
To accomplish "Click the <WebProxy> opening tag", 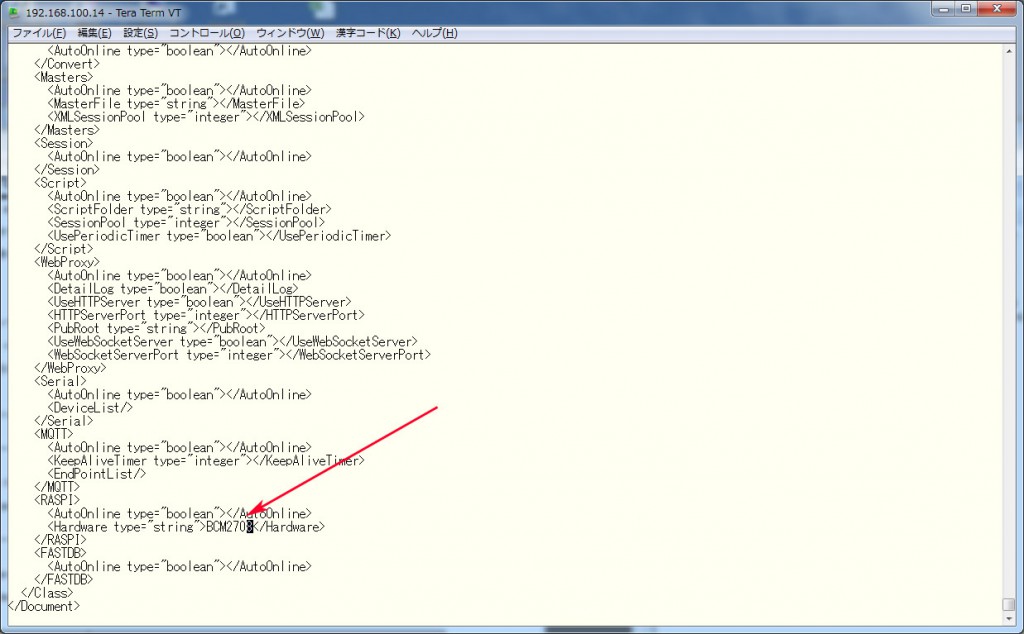I will (x=67, y=262).
